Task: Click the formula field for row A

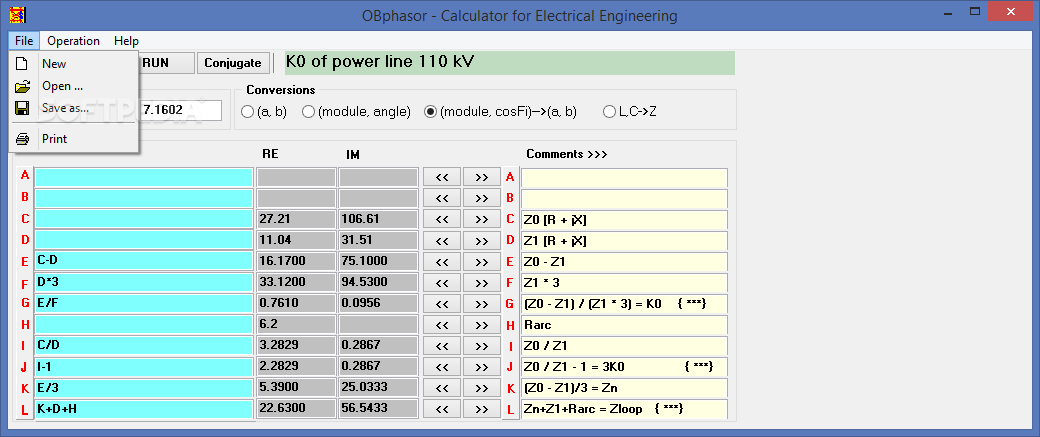Action: click(x=144, y=177)
